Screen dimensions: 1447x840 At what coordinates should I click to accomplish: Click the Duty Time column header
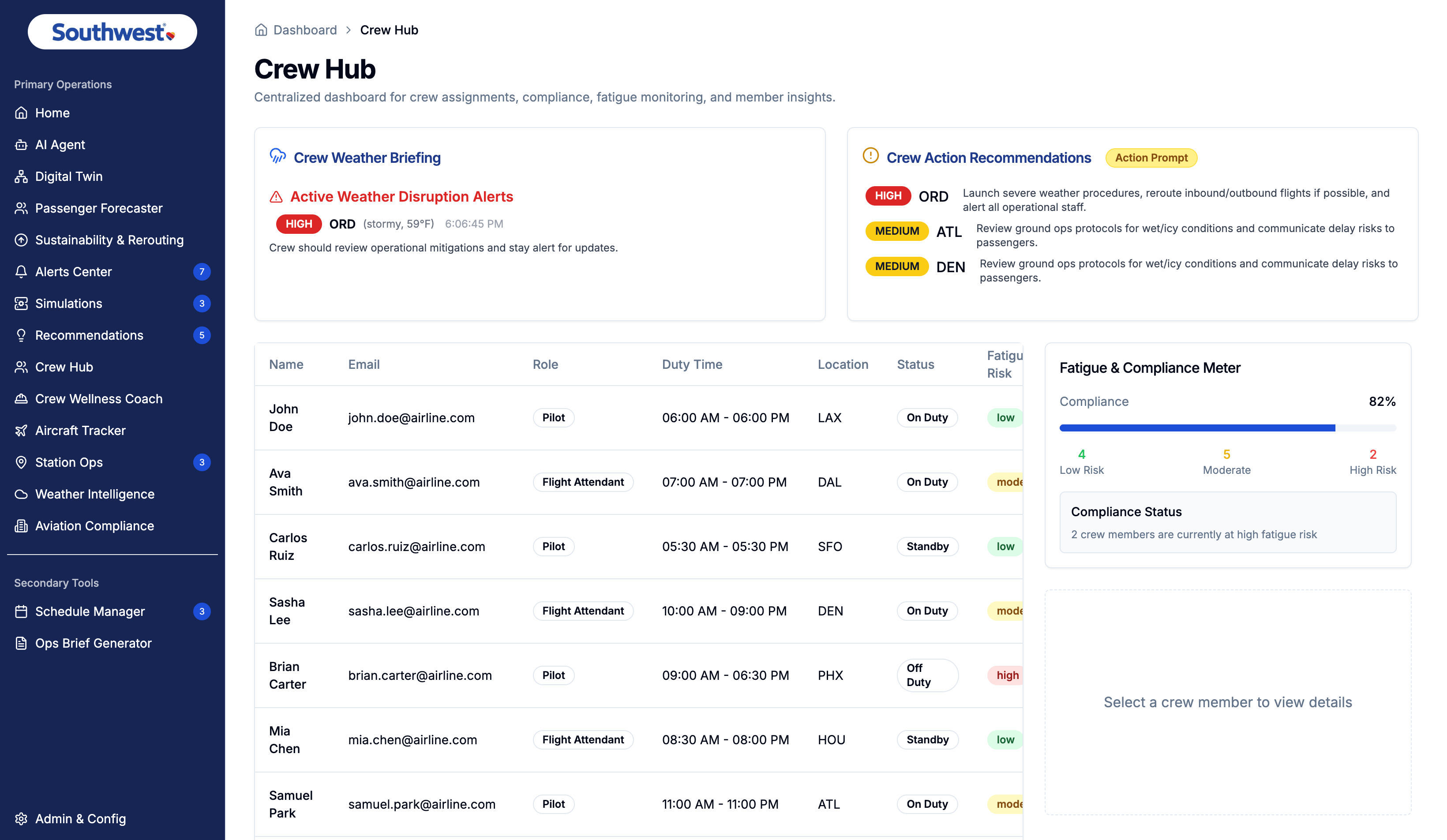(692, 364)
